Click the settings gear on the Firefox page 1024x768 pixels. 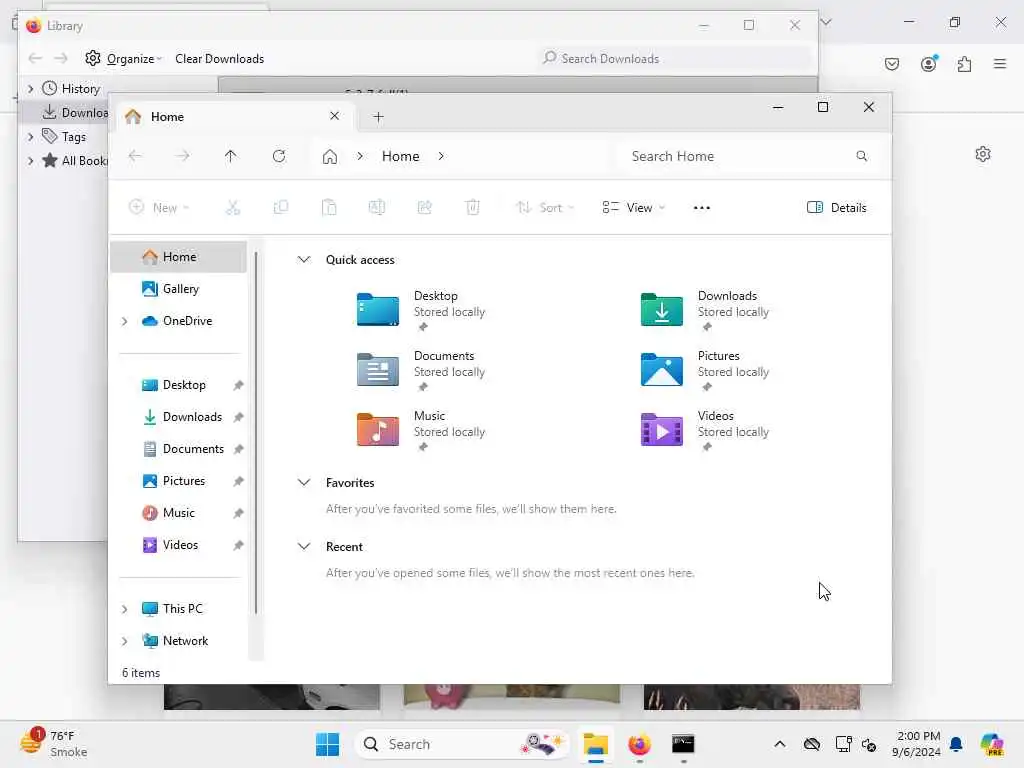pos(983,154)
